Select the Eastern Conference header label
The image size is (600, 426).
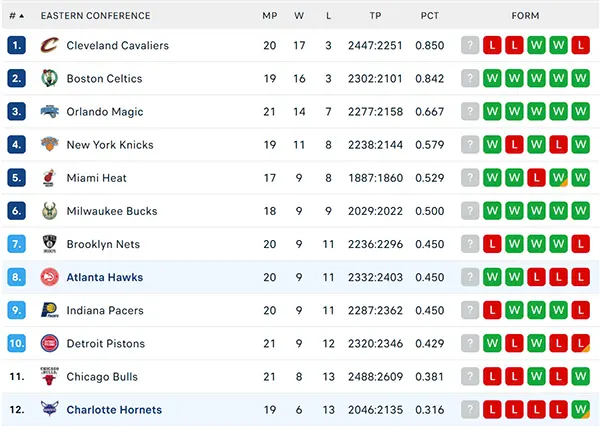click(96, 16)
